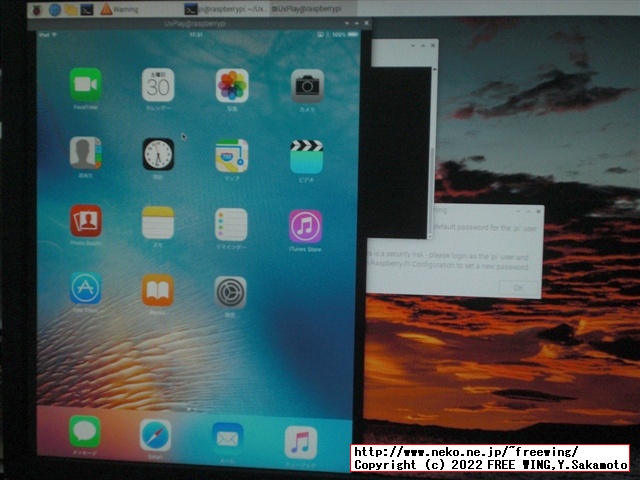Click OK in the Warning dialog

[519, 288]
